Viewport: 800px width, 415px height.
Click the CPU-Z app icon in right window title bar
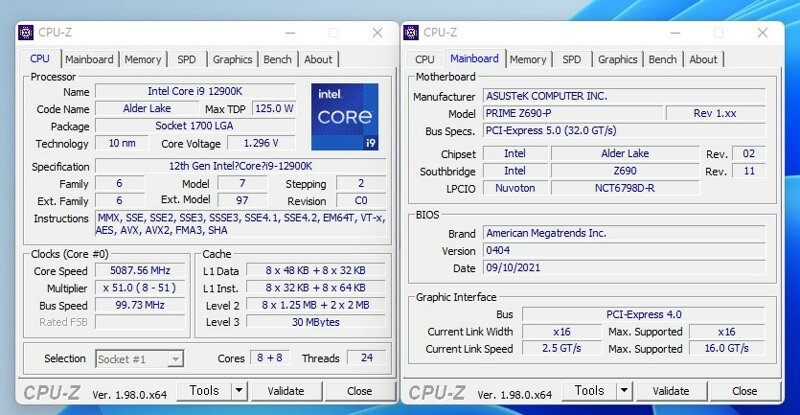click(411, 33)
